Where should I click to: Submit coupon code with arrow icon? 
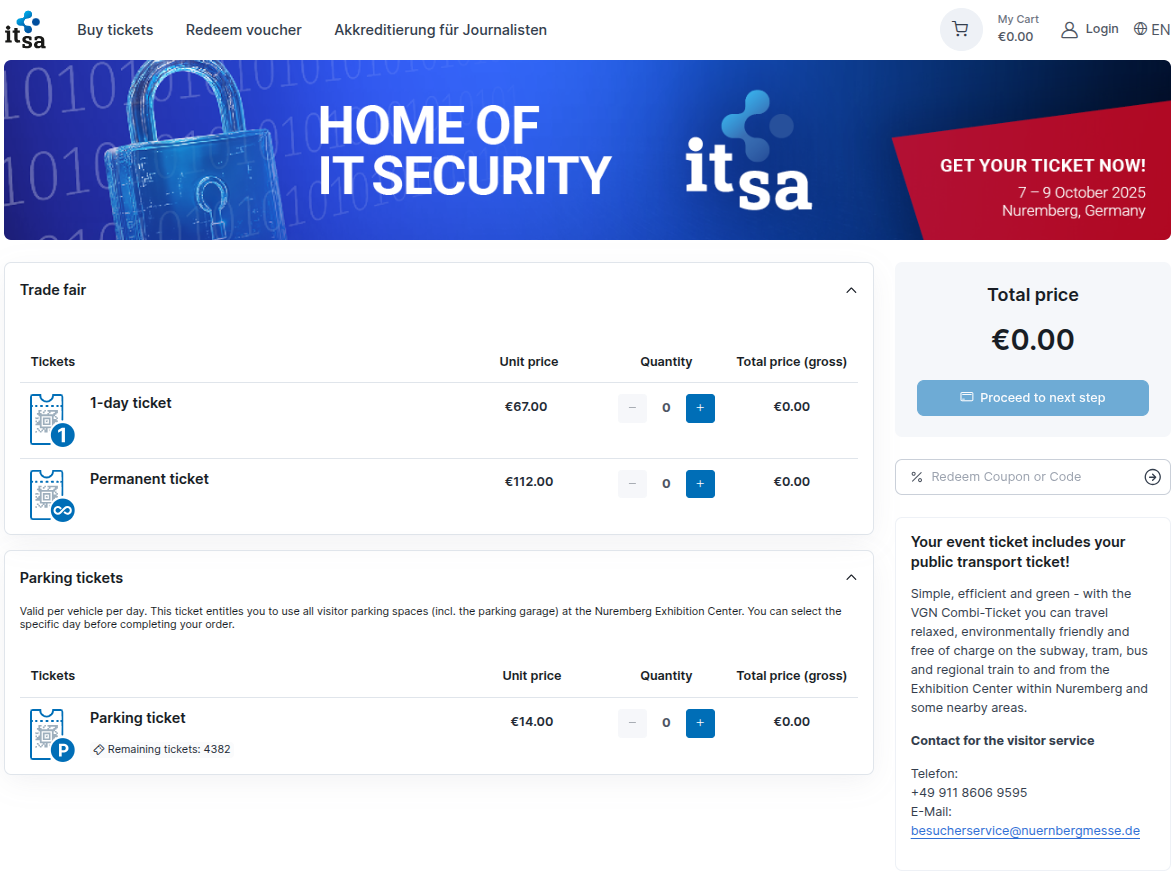1152,477
